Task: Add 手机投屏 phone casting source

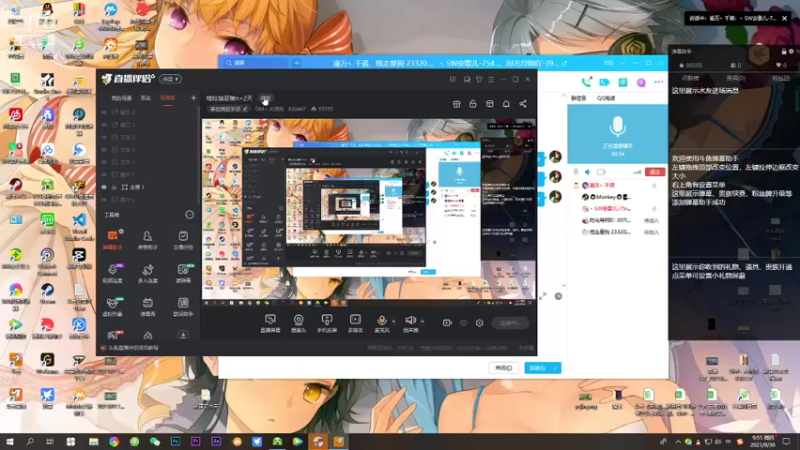Action: (x=327, y=323)
